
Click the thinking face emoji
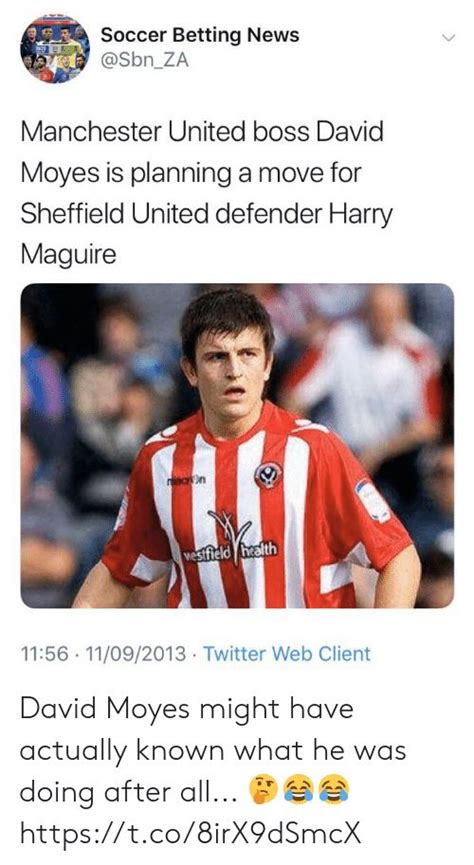click(263, 792)
